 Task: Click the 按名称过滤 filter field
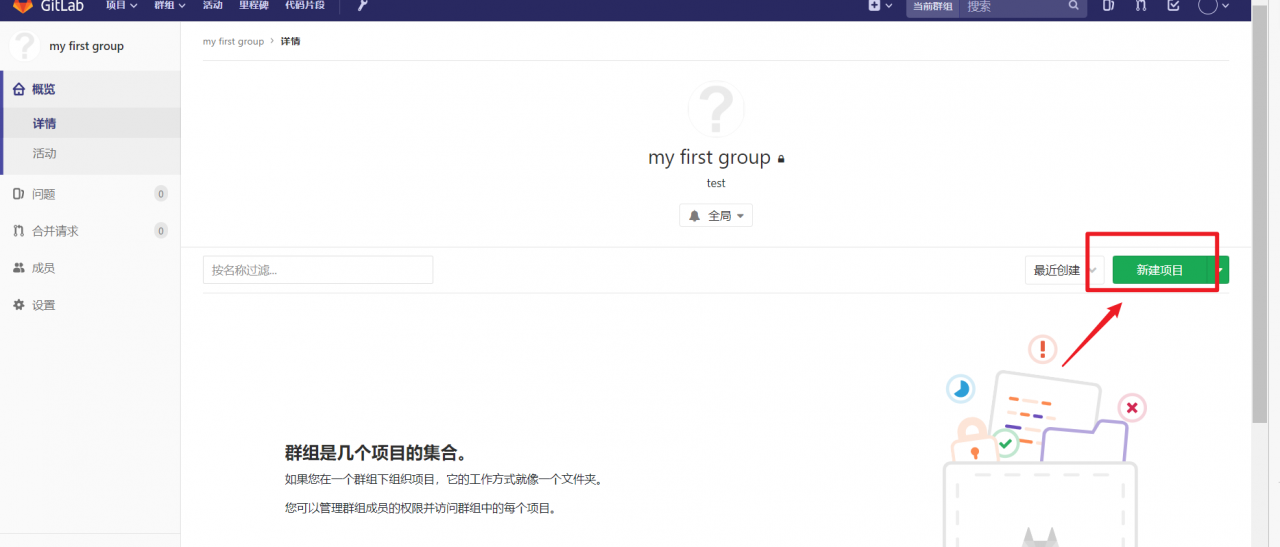pyautogui.click(x=318, y=270)
